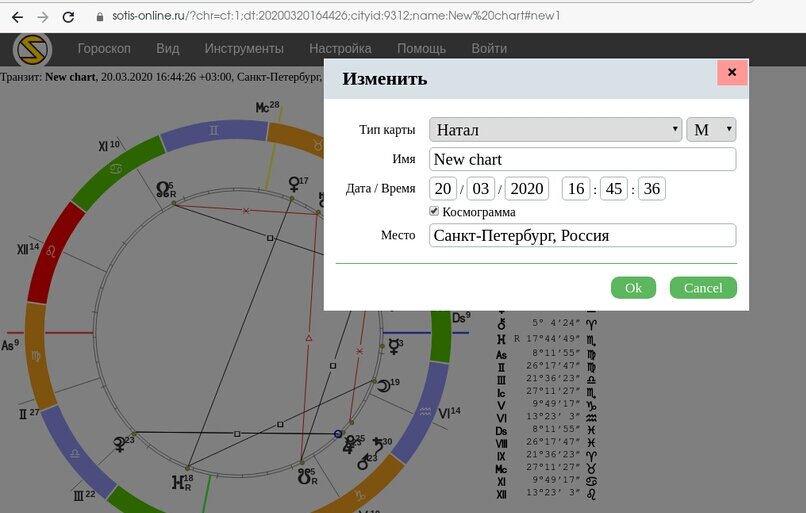
Task: Open the Инструменты menu
Action: [244, 48]
